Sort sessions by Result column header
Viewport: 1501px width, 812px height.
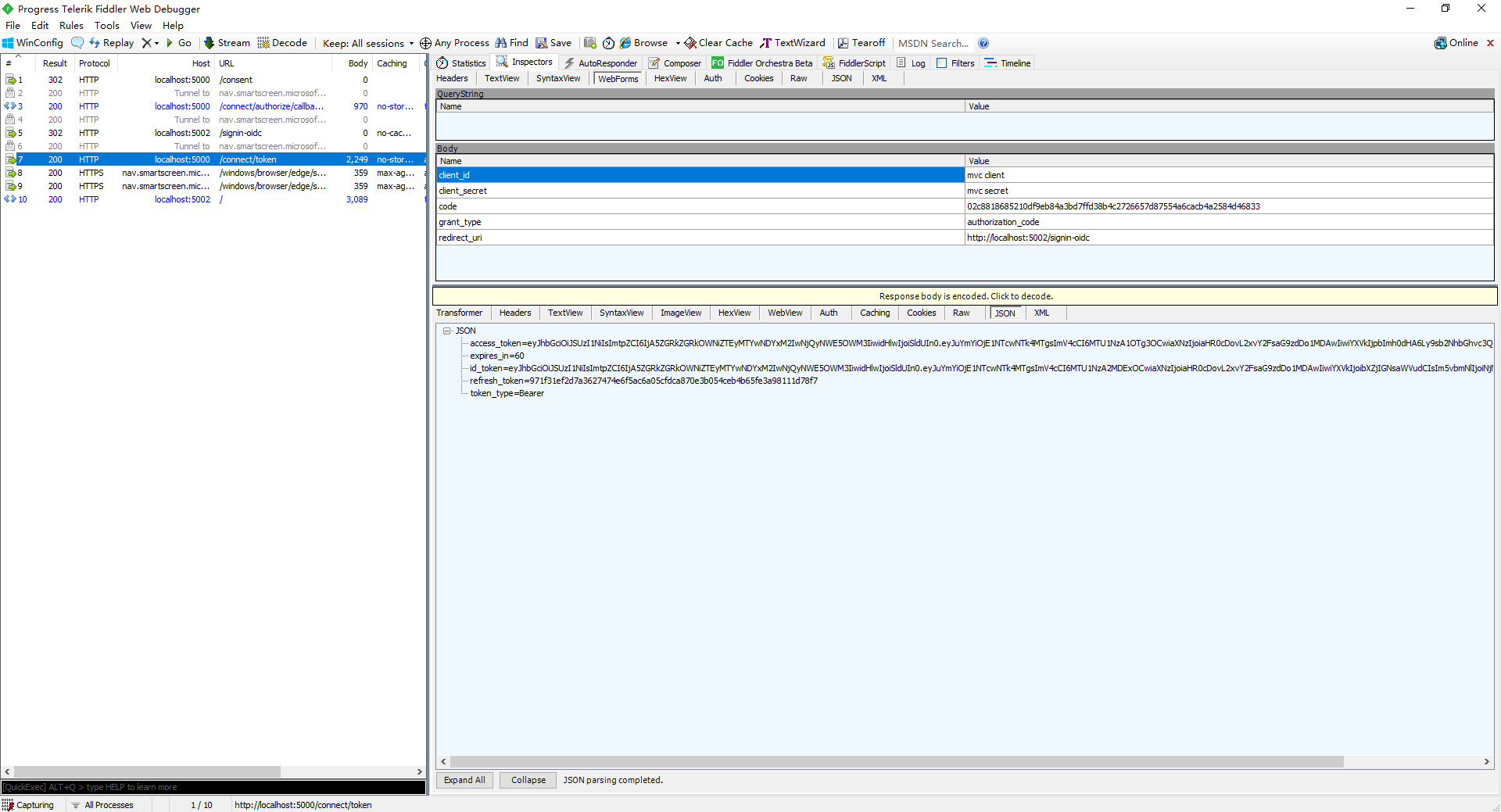tap(55, 63)
